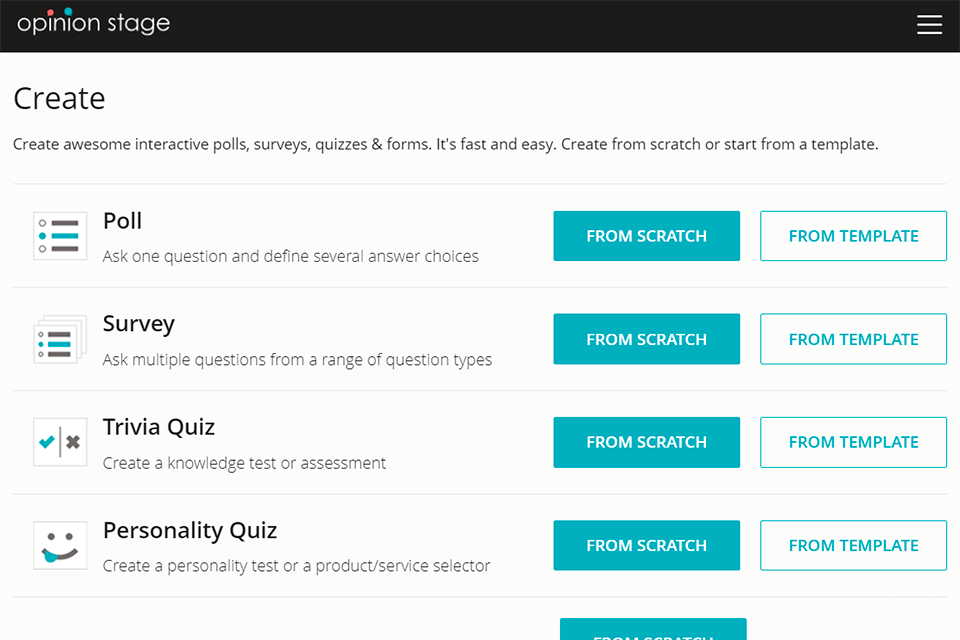Click the Trivia Quiz check-cross icon
Screen dimensions: 960x640
click(60, 442)
